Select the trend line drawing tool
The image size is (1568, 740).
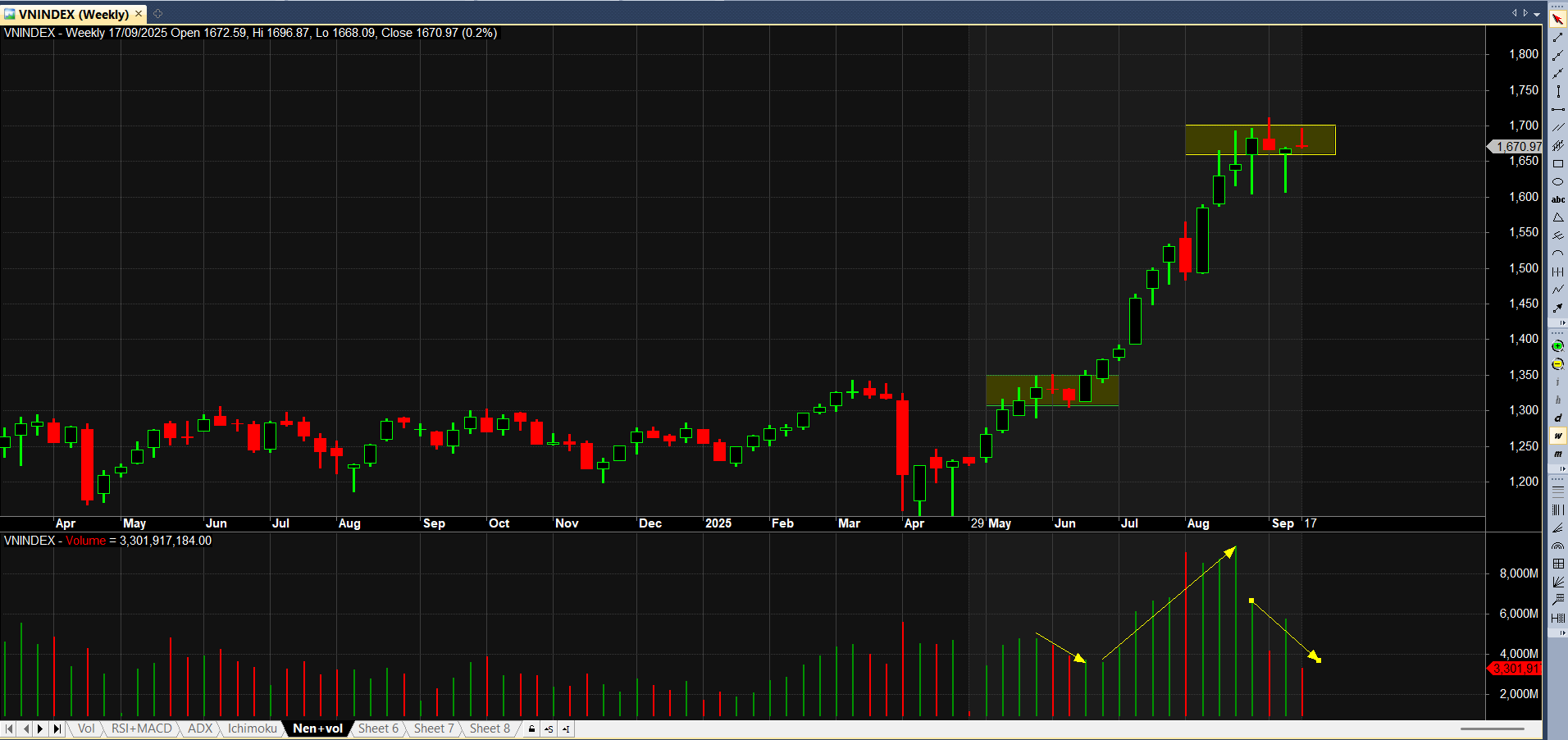(x=1558, y=37)
